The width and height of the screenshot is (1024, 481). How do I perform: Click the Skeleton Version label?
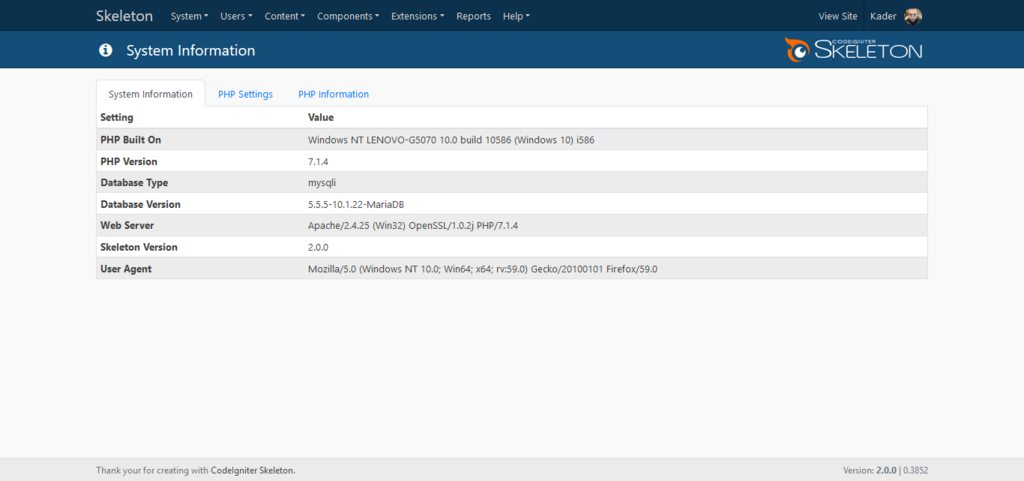139,247
